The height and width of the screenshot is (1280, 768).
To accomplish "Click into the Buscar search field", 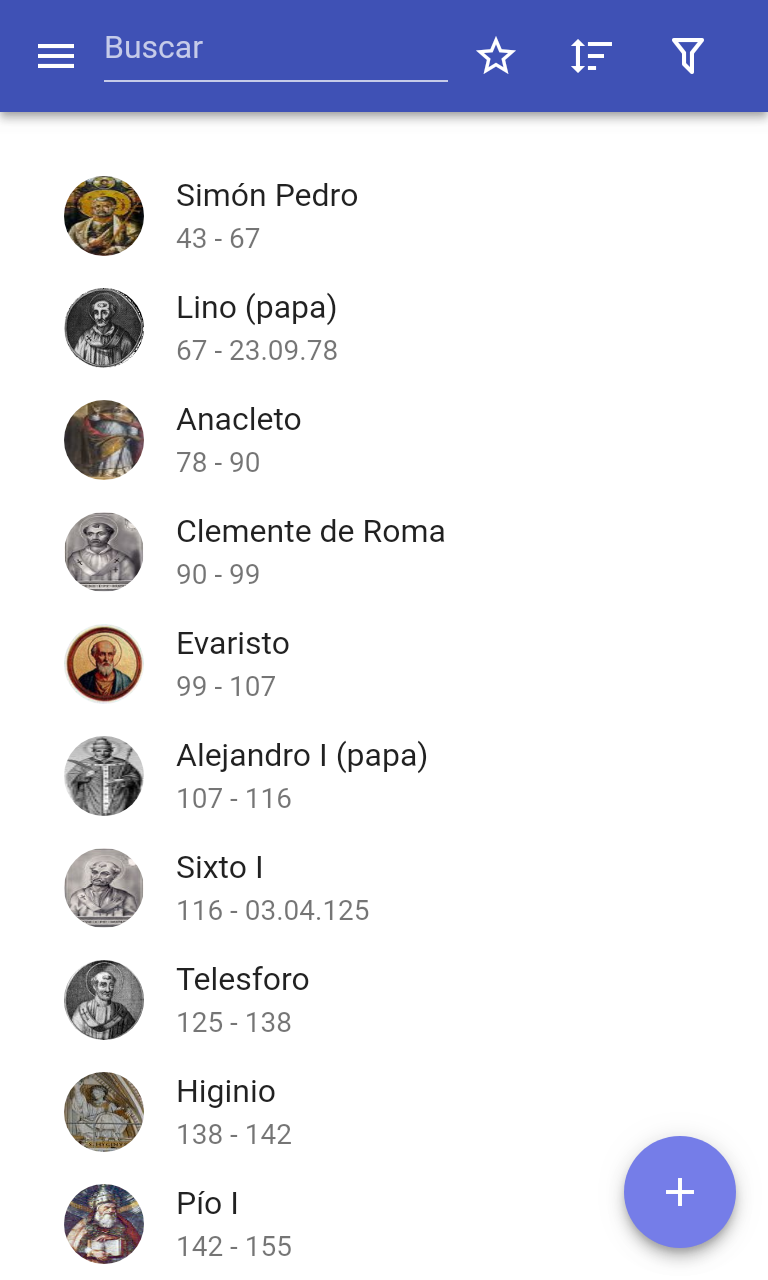I will click(x=276, y=50).
